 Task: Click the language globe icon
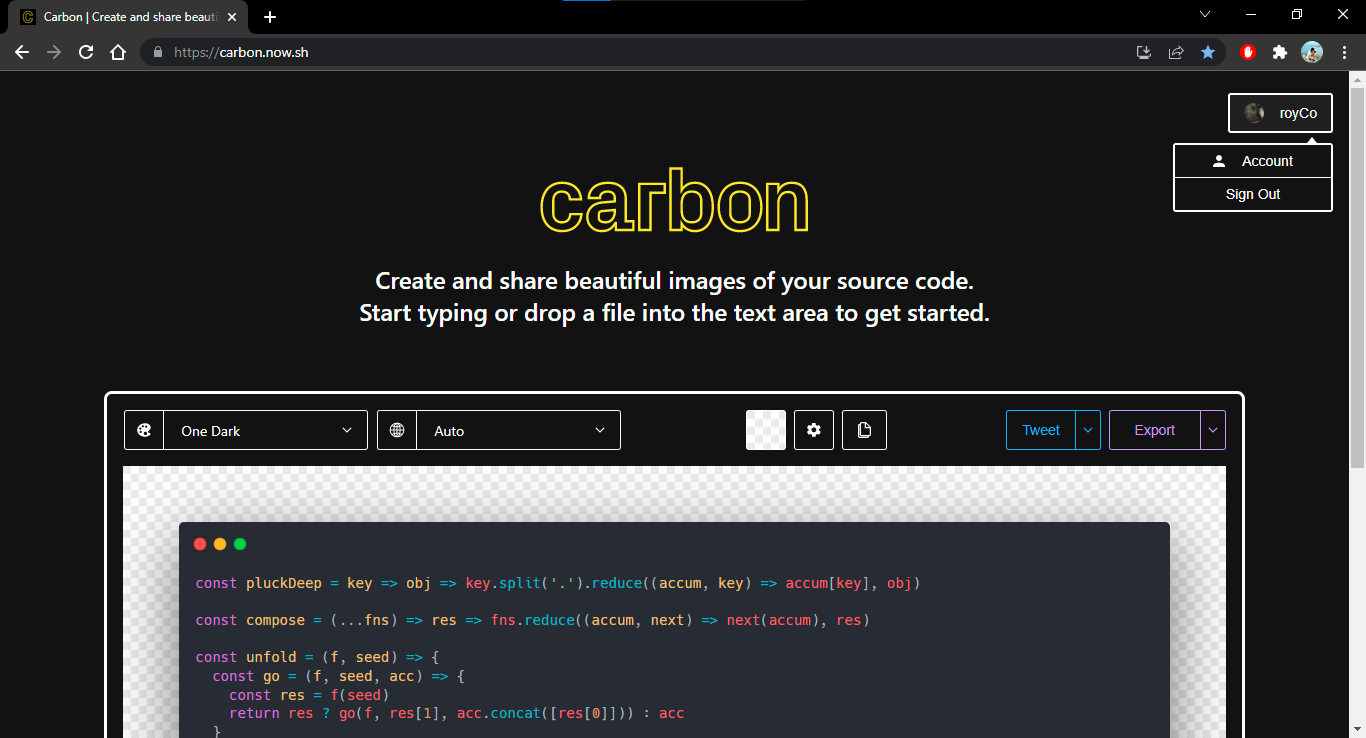pos(396,430)
